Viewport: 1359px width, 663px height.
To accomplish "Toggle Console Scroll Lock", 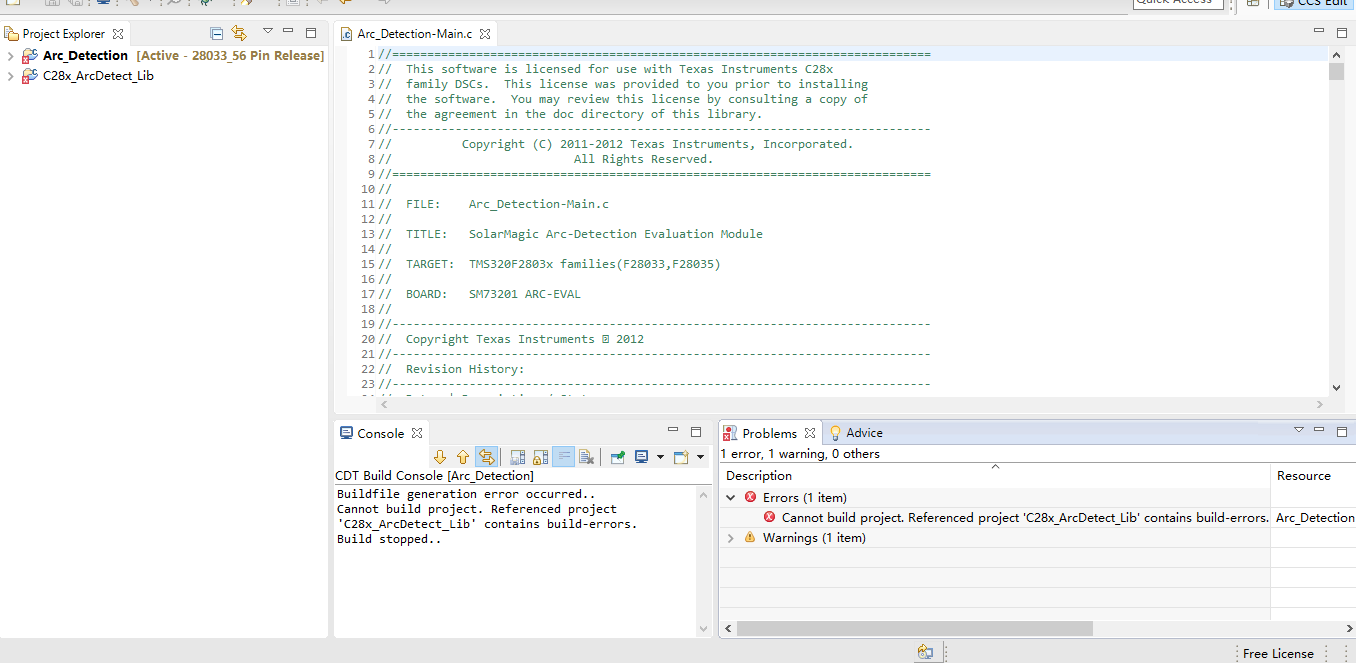I will point(540,457).
